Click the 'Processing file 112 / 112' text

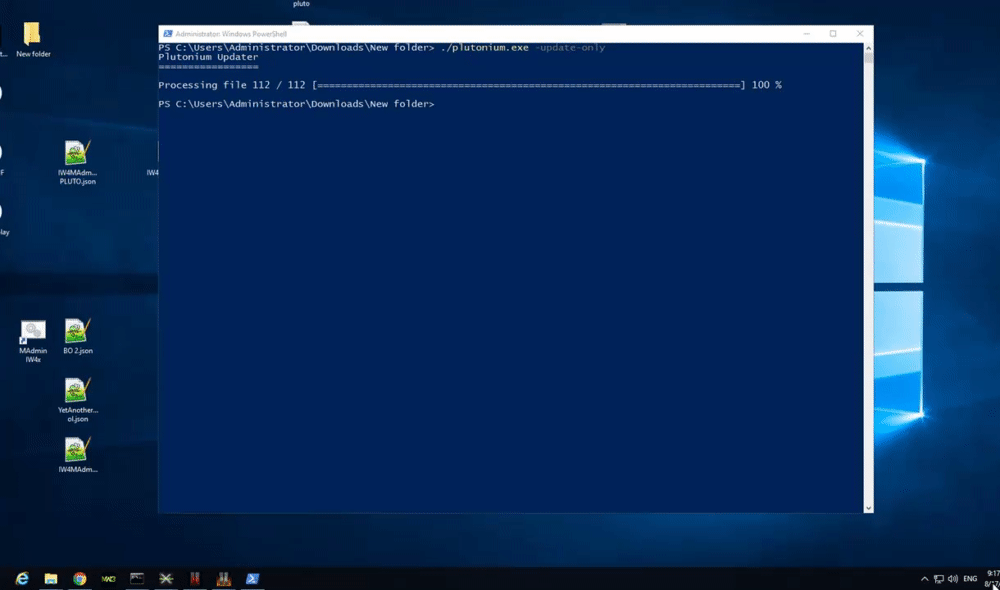(x=232, y=85)
